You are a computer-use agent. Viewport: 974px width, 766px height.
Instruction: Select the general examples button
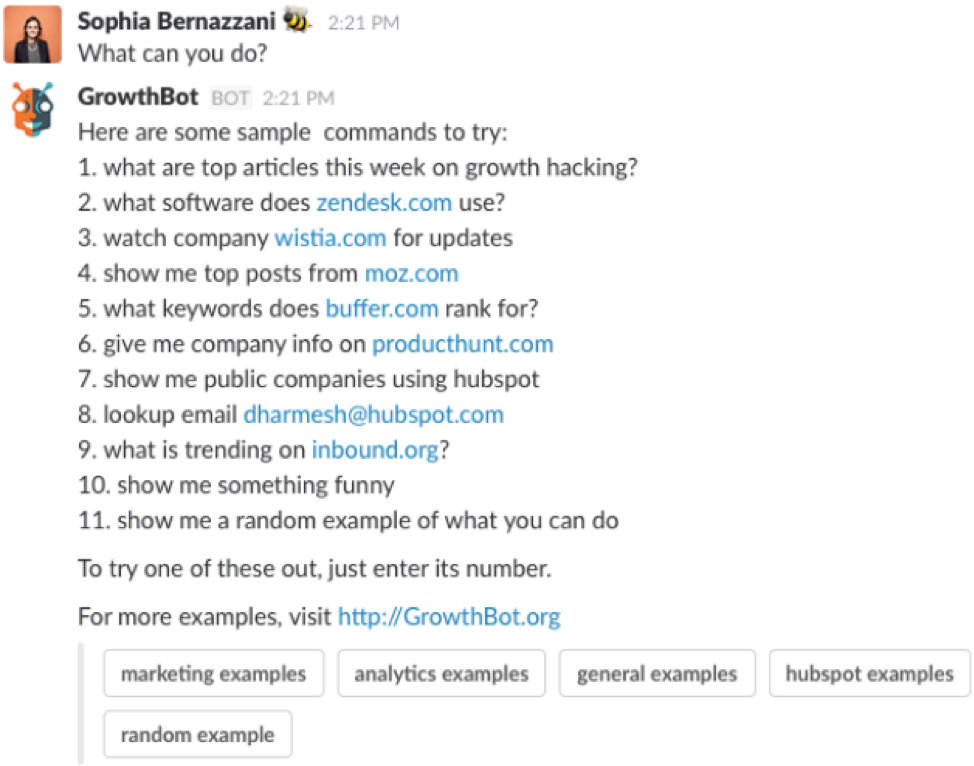[656, 673]
